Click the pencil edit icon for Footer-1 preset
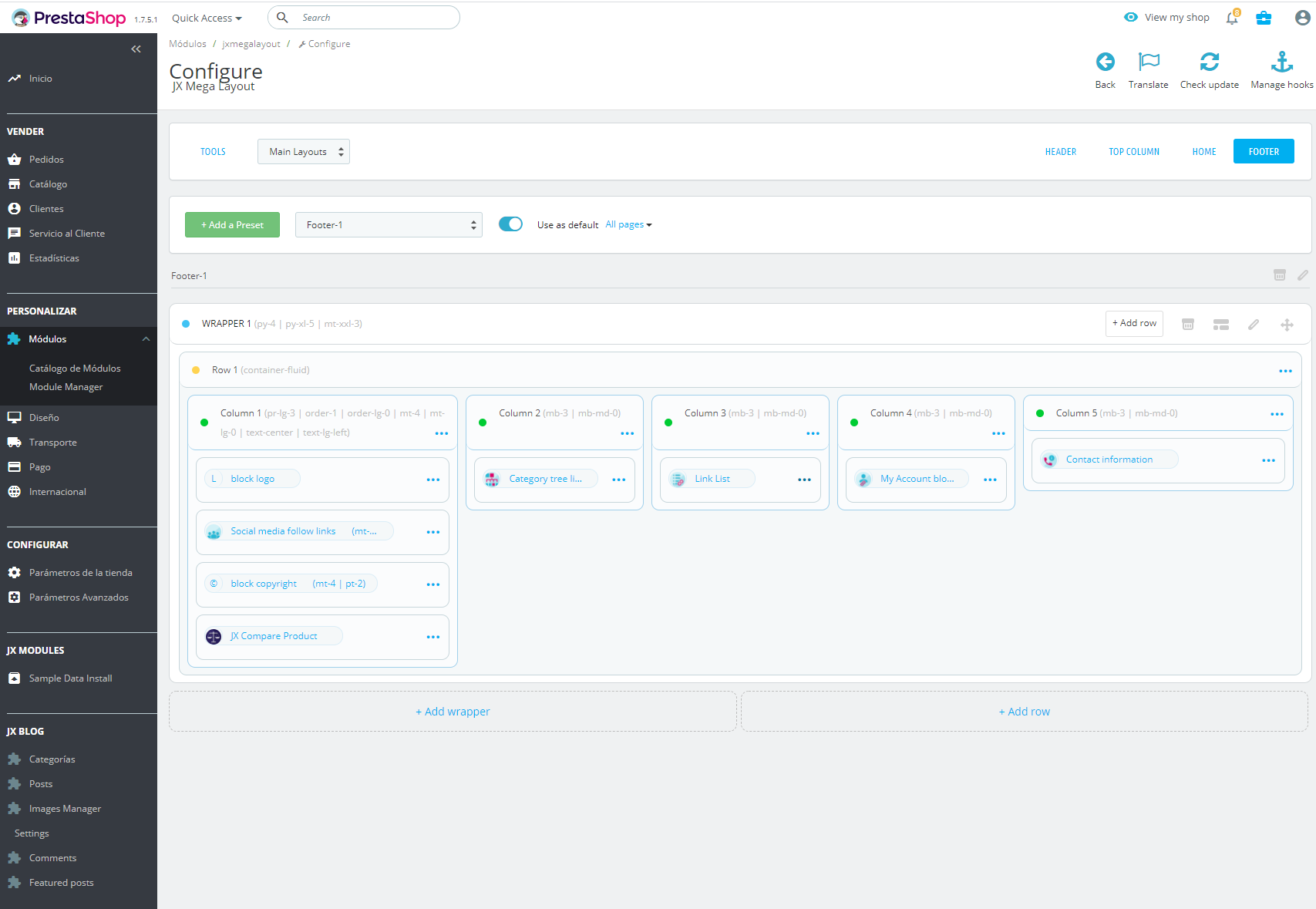This screenshot has height=909, width=1316. pyautogui.click(x=1302, y=275)
